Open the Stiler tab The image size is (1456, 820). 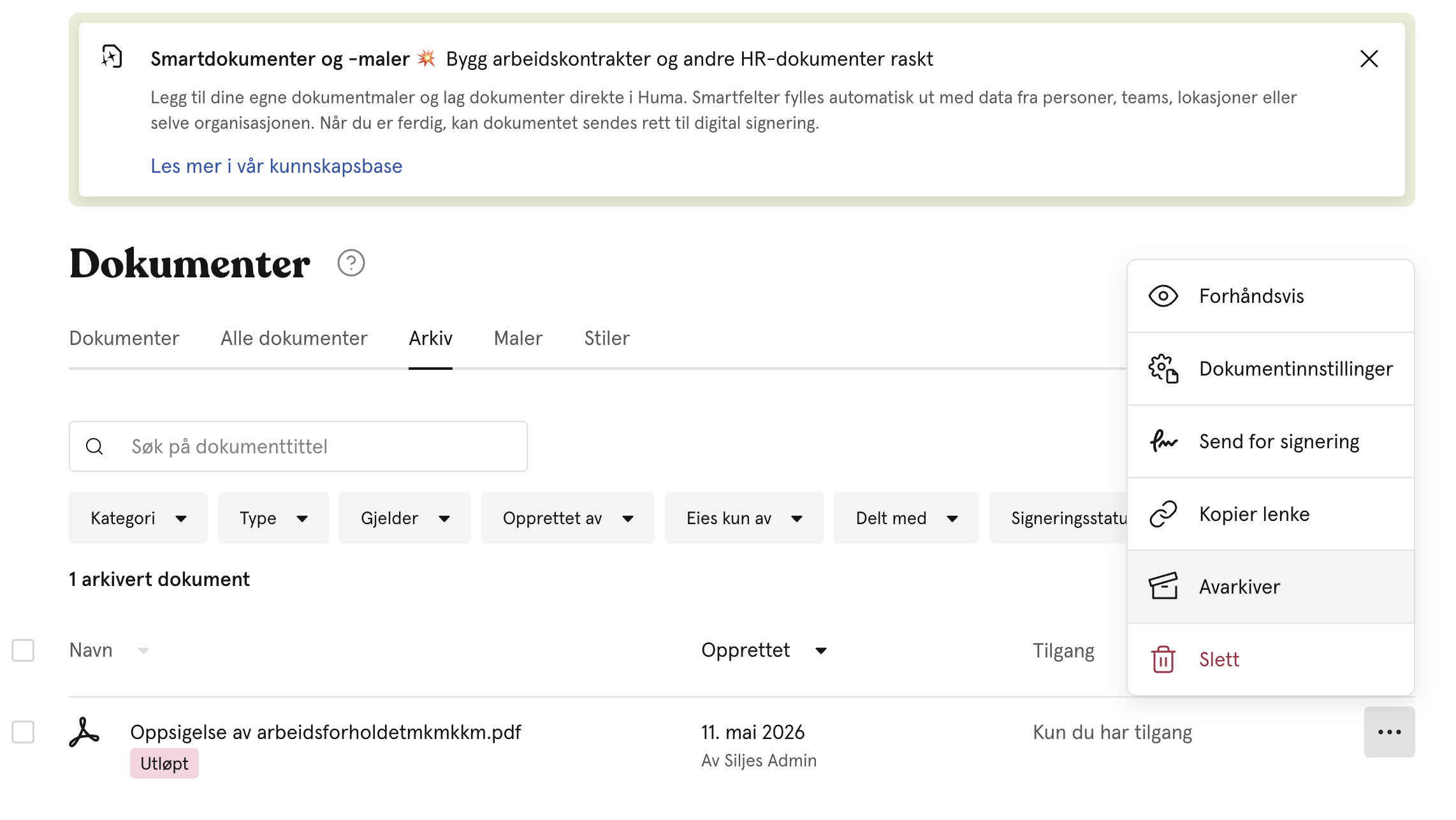(607, 338)
